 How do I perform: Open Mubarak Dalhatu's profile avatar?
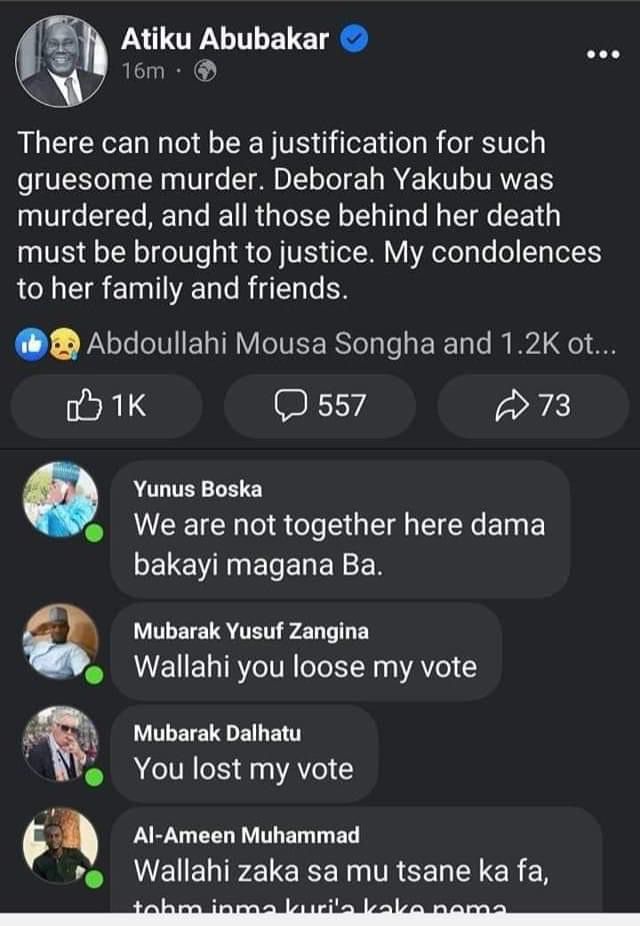[x=61, y=745]
